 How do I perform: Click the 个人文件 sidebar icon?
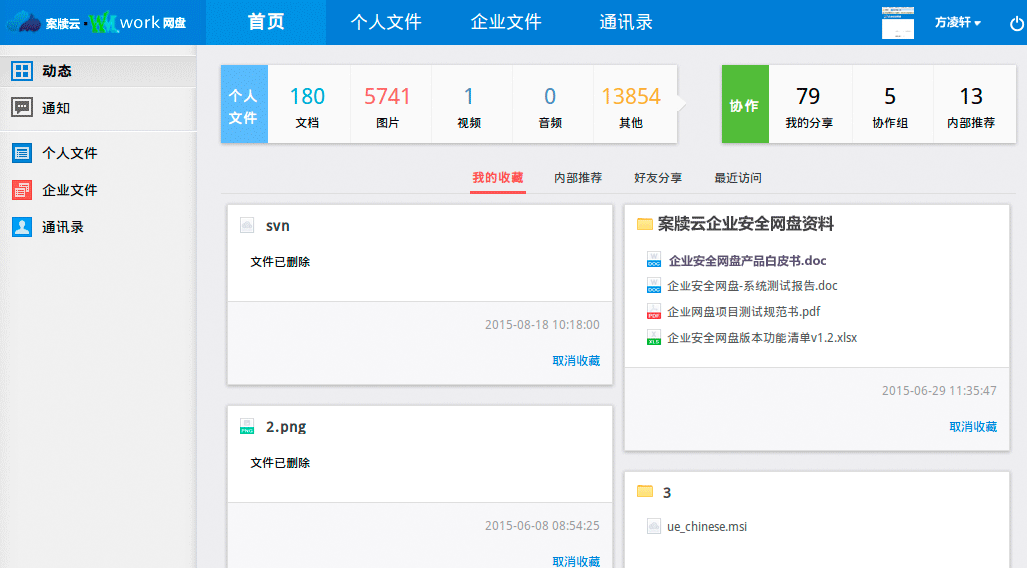(x=22, y=153)
